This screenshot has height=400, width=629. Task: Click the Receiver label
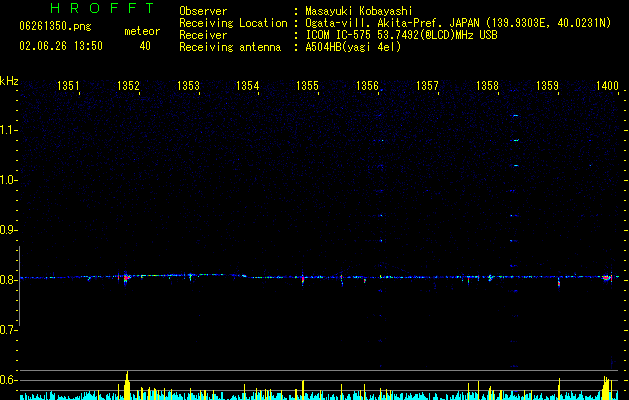pyautogui.click(x=203, y=35)
